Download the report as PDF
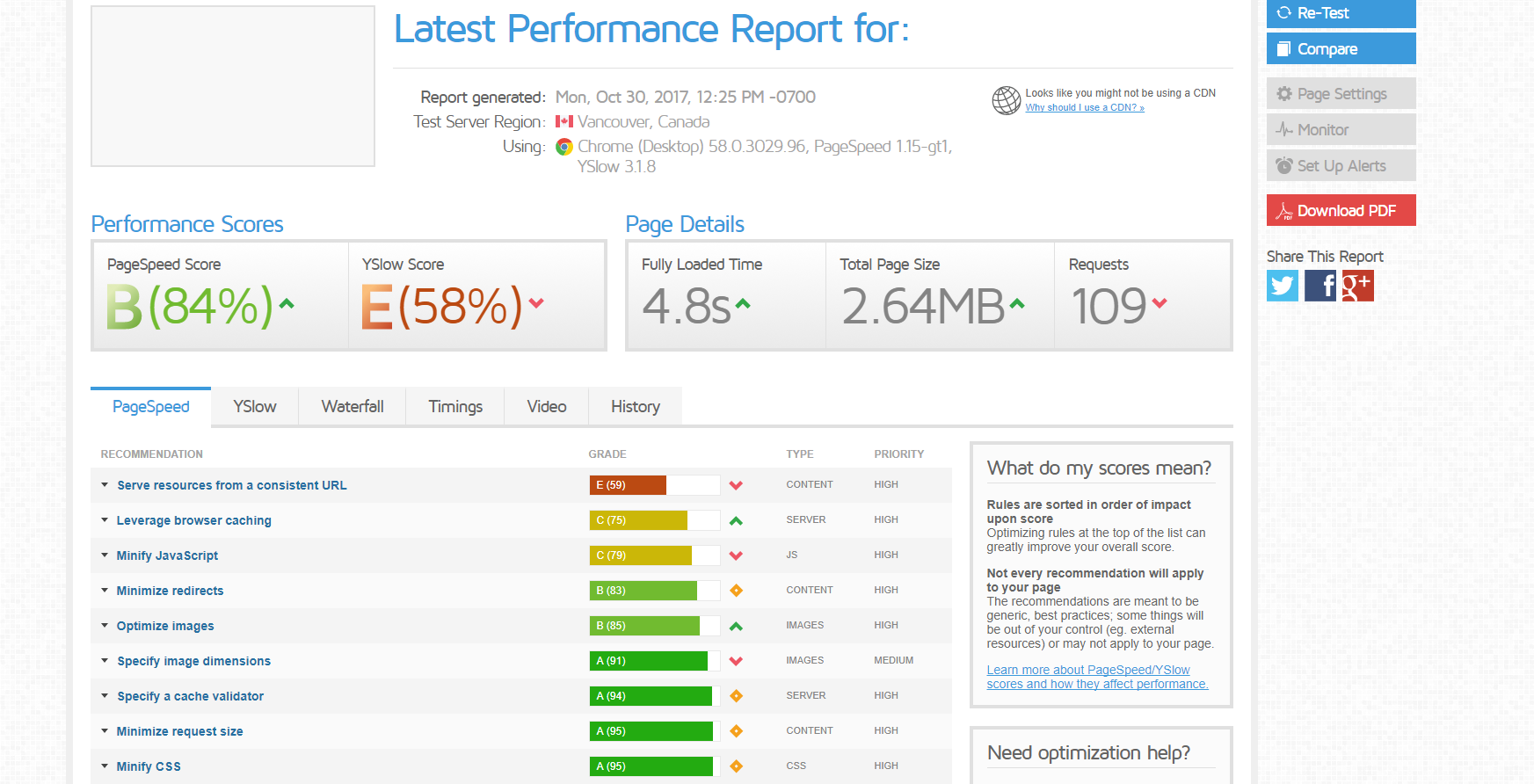This screenshot has width=1534, height=784. (1341, 211)
